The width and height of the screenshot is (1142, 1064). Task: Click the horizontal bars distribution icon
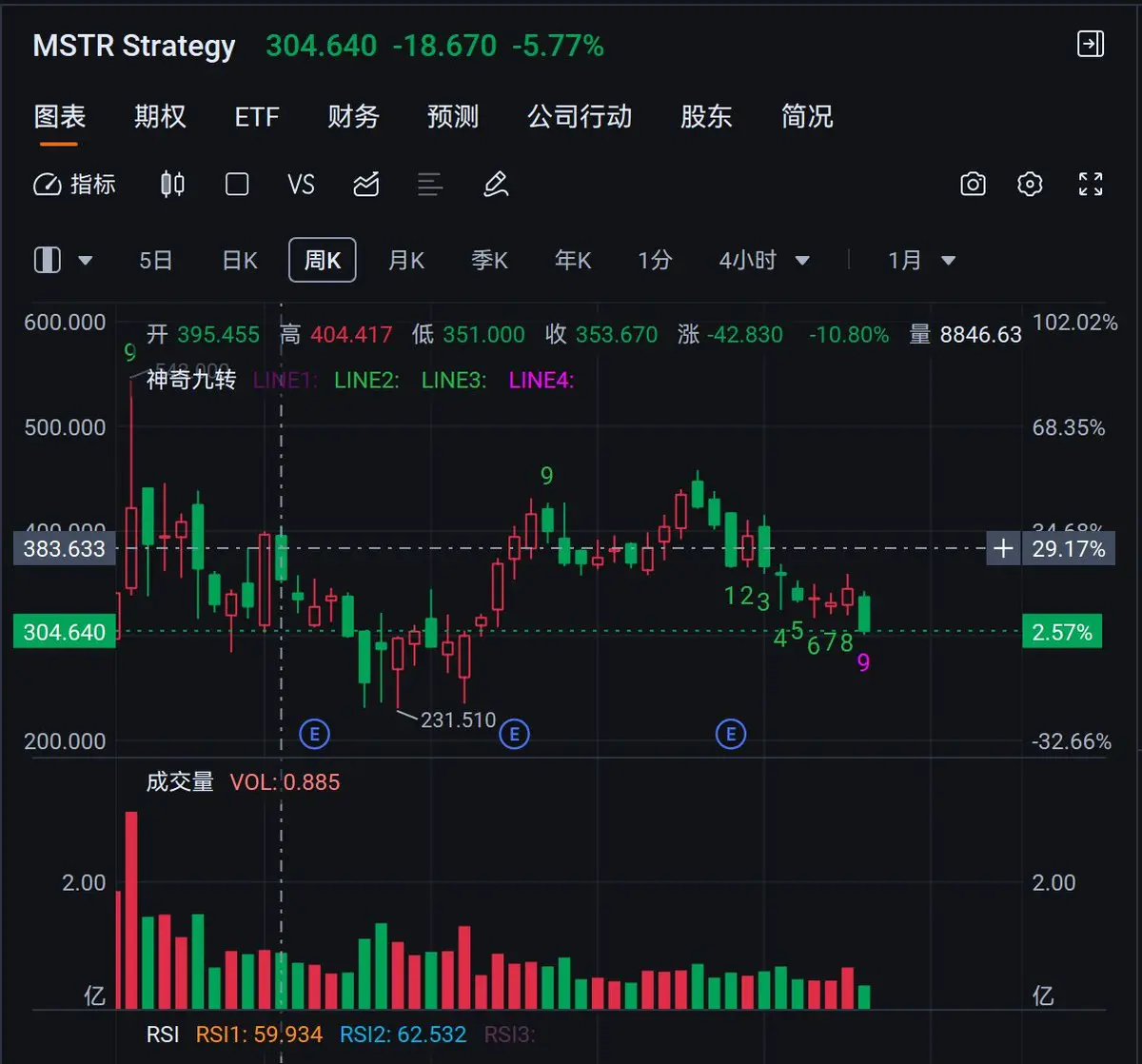pyautogui.click(x=430, y=184)
